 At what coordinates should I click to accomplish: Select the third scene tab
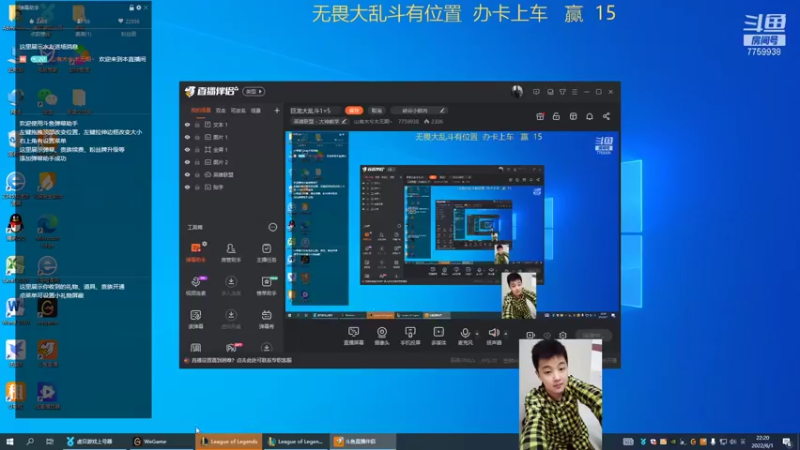(238, 110)
